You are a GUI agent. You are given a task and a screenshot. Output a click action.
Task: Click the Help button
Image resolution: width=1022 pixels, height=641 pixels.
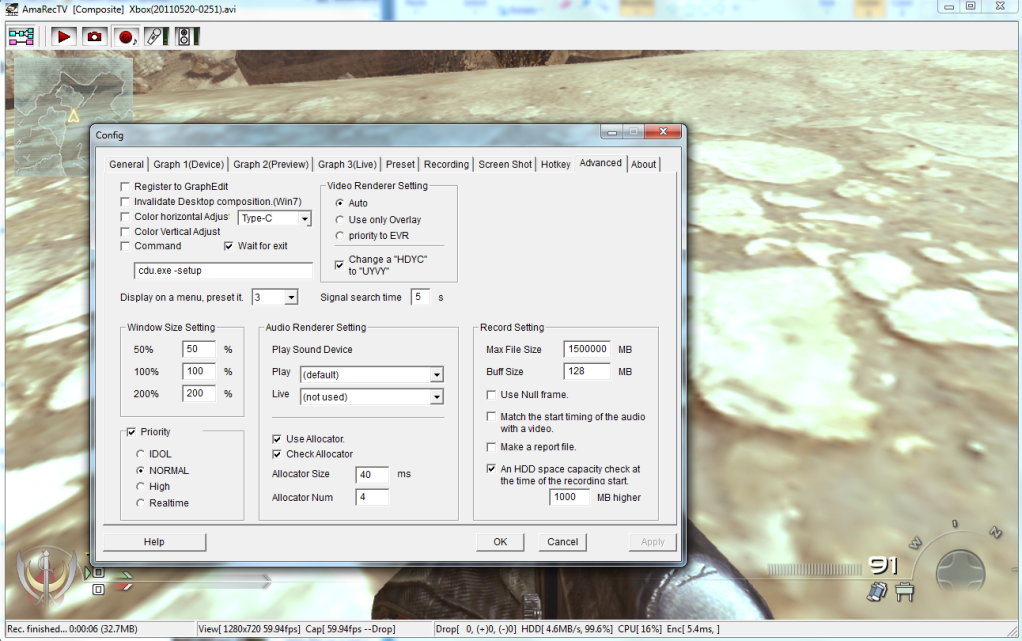[154, 542]
